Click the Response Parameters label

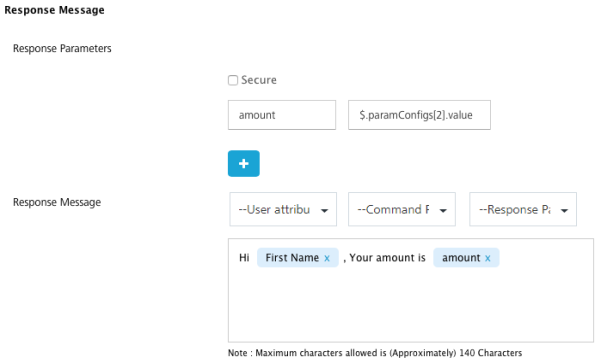click(62, 49)
